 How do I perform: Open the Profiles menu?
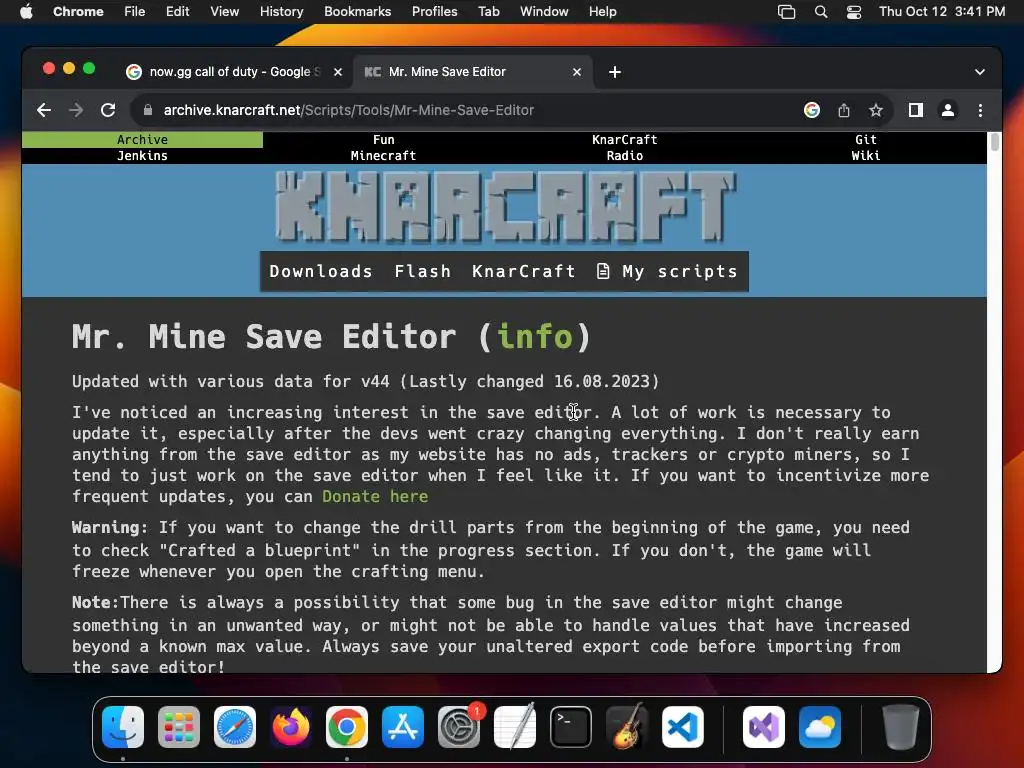click(x=434, y=12)
